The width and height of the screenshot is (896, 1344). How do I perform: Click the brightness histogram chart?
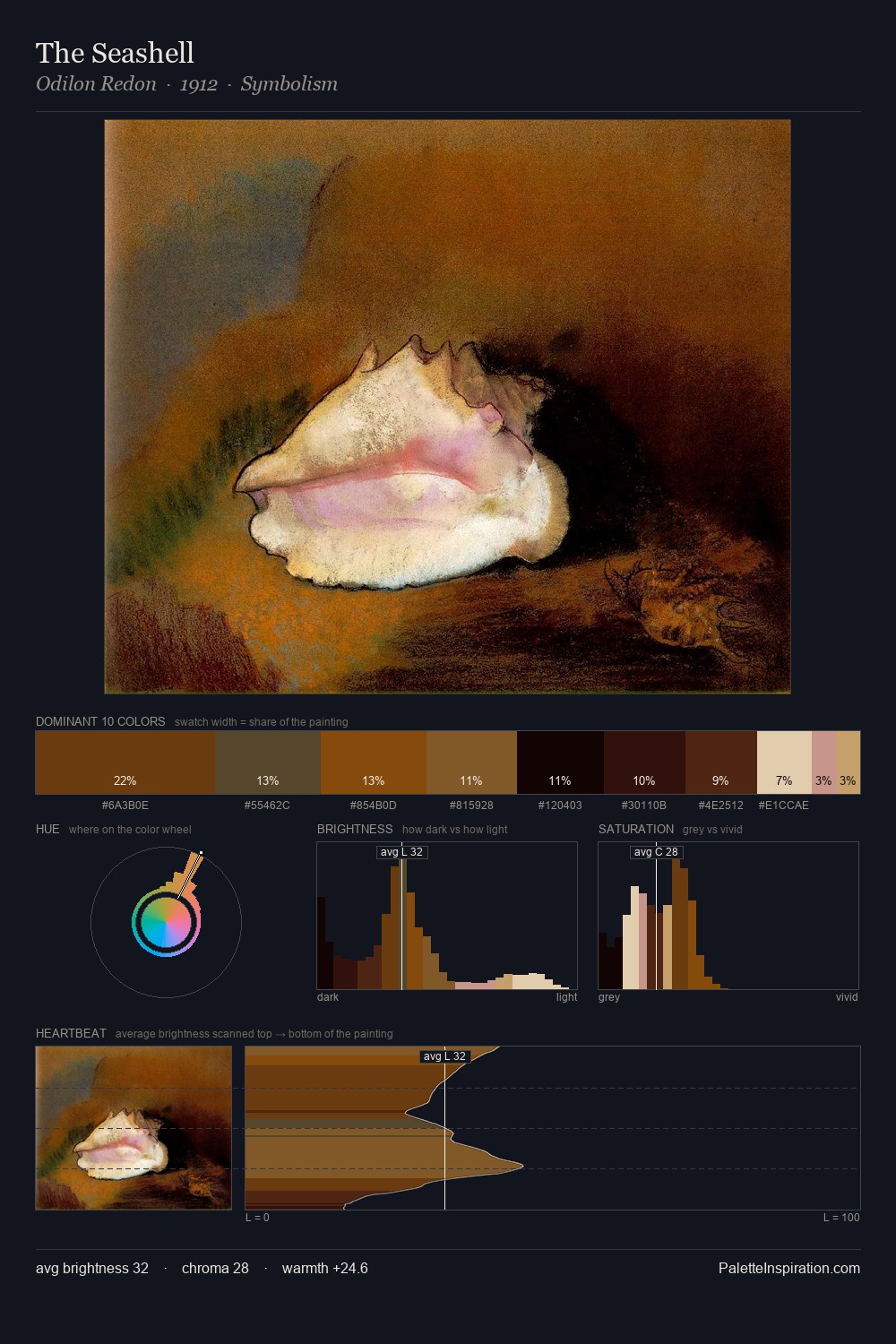click(447, 916)
